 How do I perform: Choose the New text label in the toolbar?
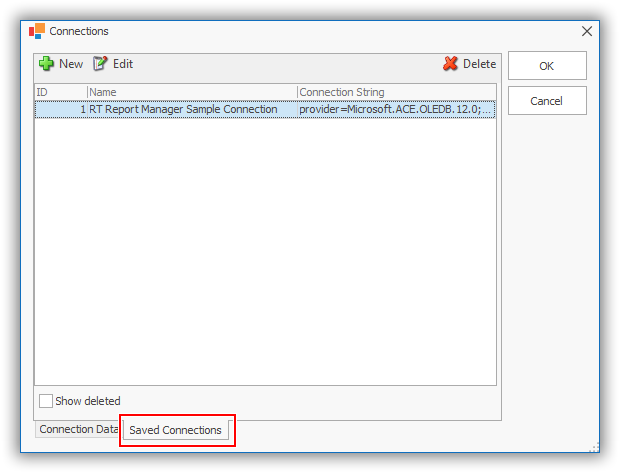pos(71,64)
